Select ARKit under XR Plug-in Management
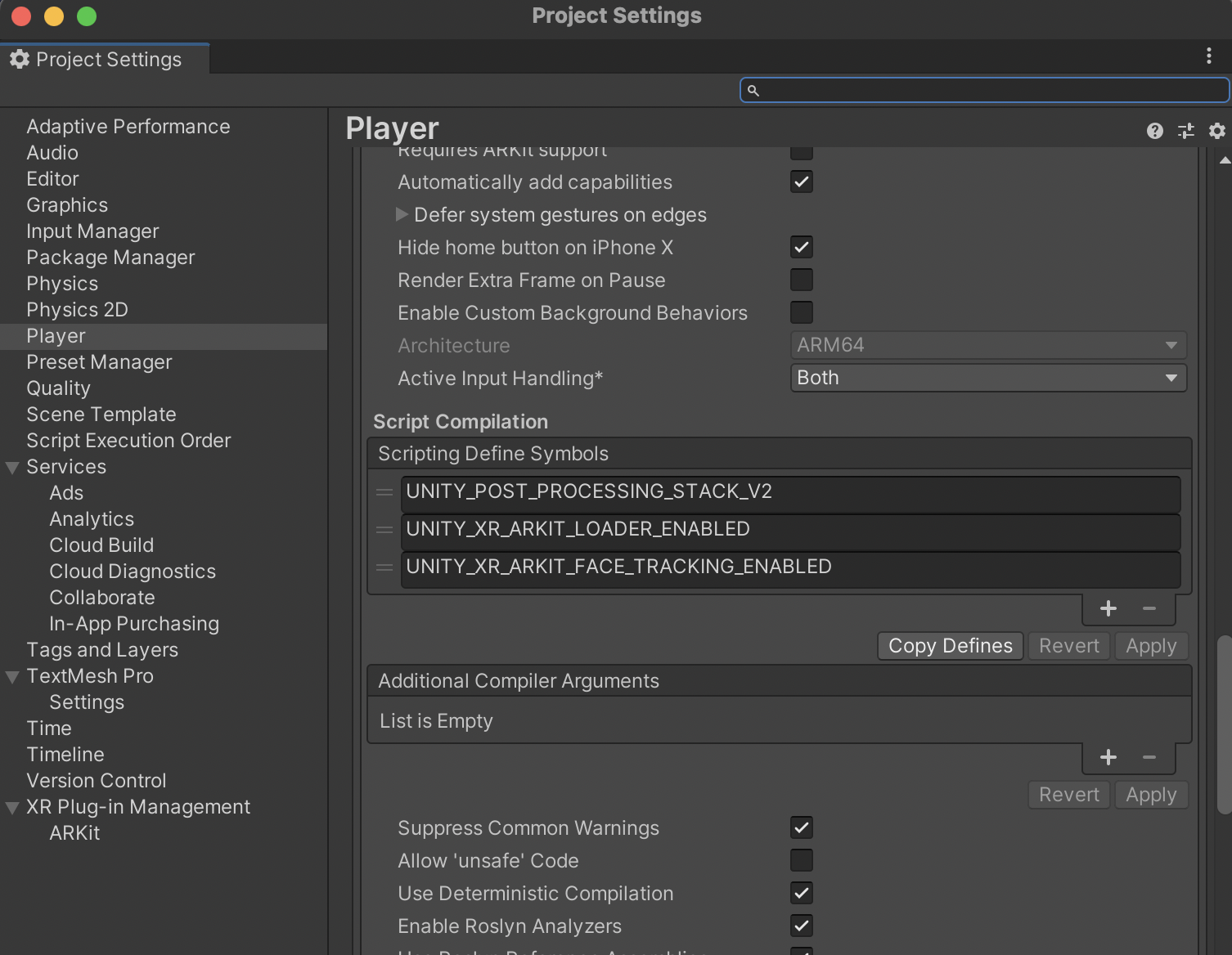The image size is (1232, 955). tap(74, 832)
